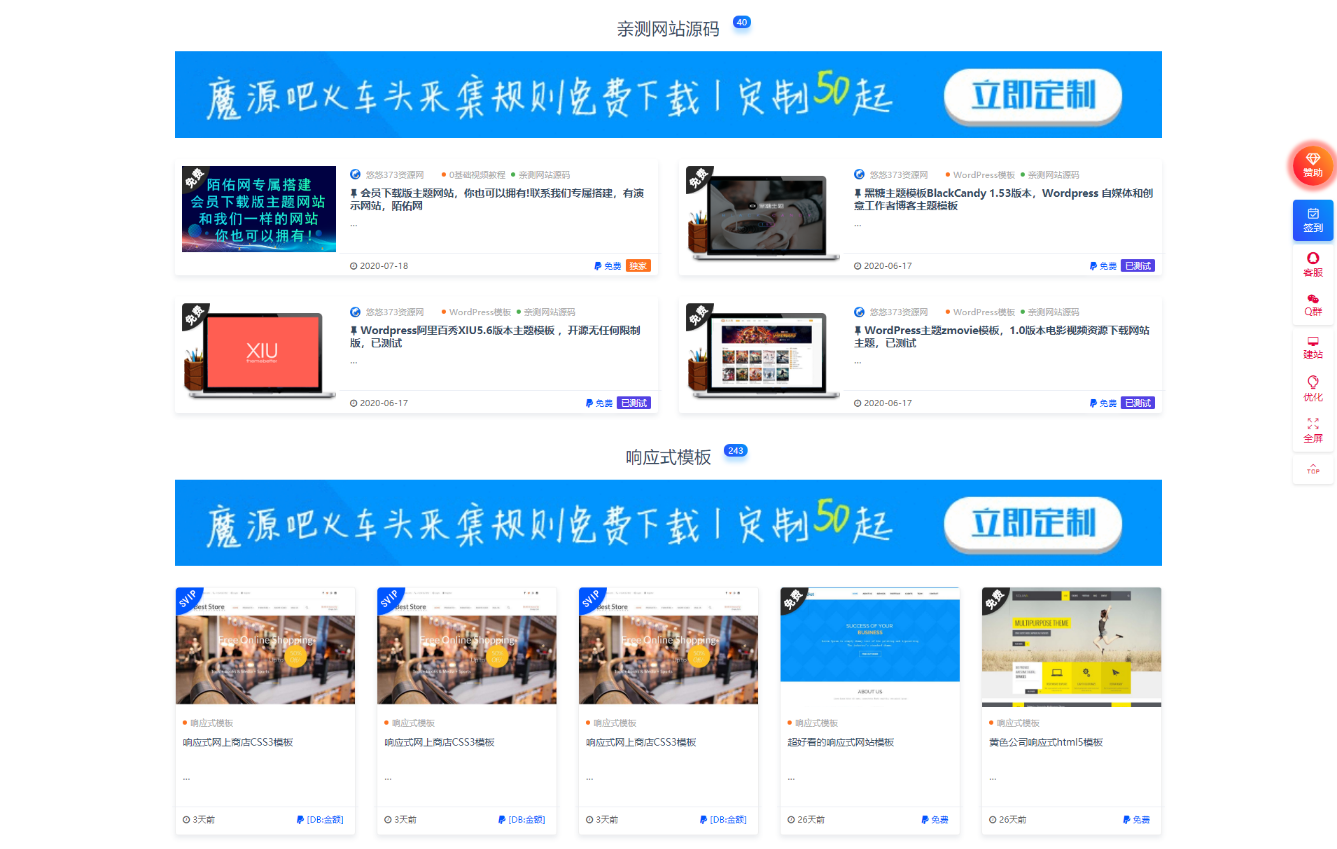Click the clock icon beside 2020-07-18
The image size is (1337, 849).
coord(352,265)
